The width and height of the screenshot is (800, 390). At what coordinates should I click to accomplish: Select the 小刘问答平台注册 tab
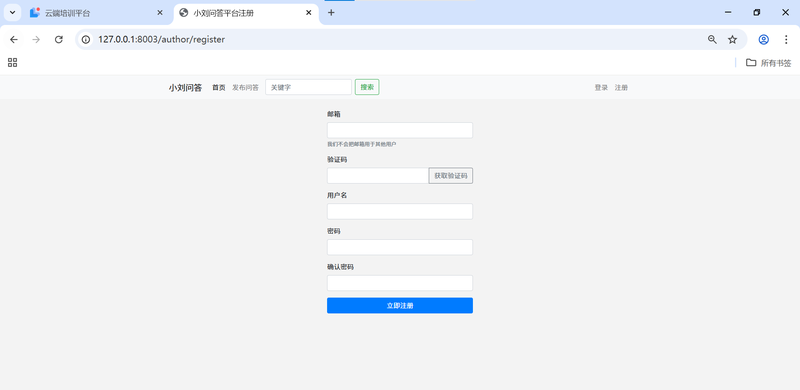tap(246, 13)
